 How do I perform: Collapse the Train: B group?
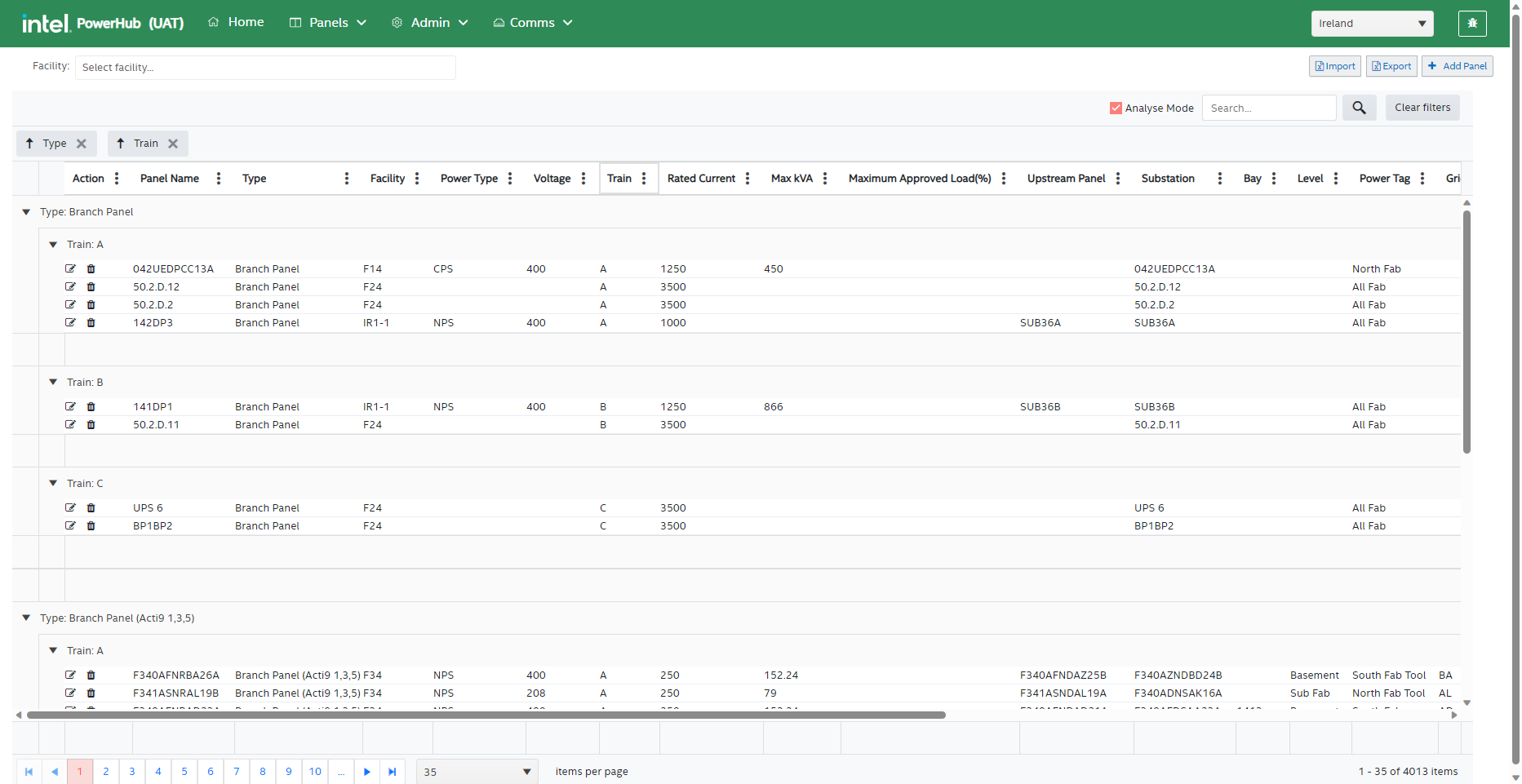point(53,383)
